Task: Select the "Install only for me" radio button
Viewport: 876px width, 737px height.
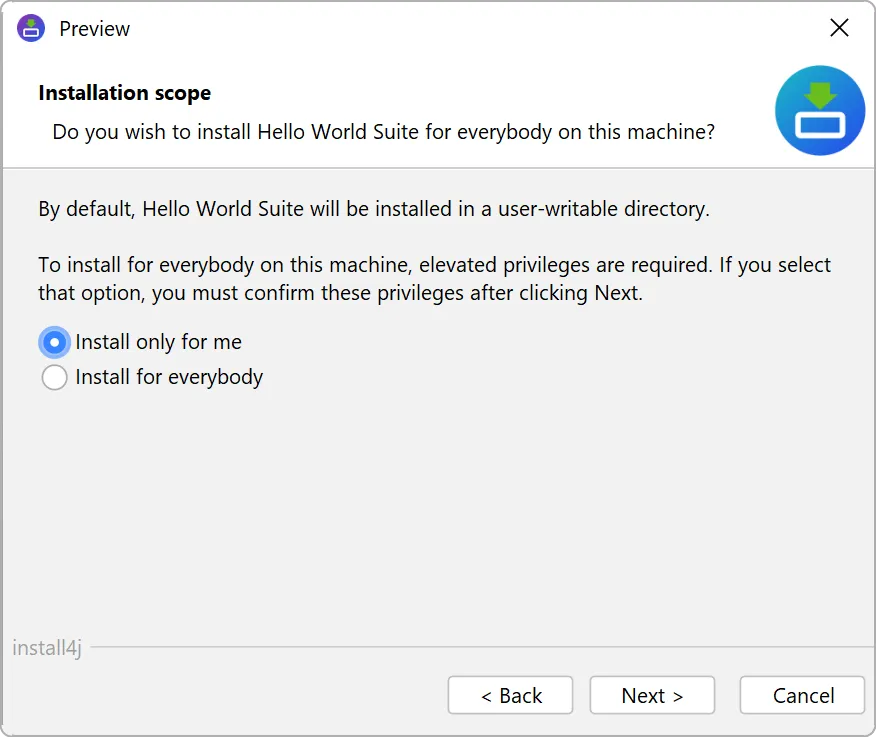Action: [x=55, y=342]
